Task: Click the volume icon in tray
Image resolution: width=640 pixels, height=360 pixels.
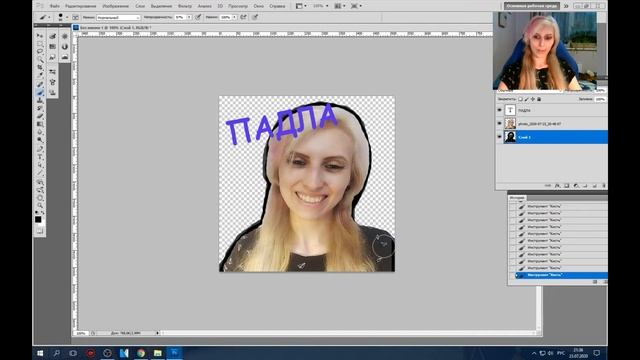Action: tap(550, 353)
